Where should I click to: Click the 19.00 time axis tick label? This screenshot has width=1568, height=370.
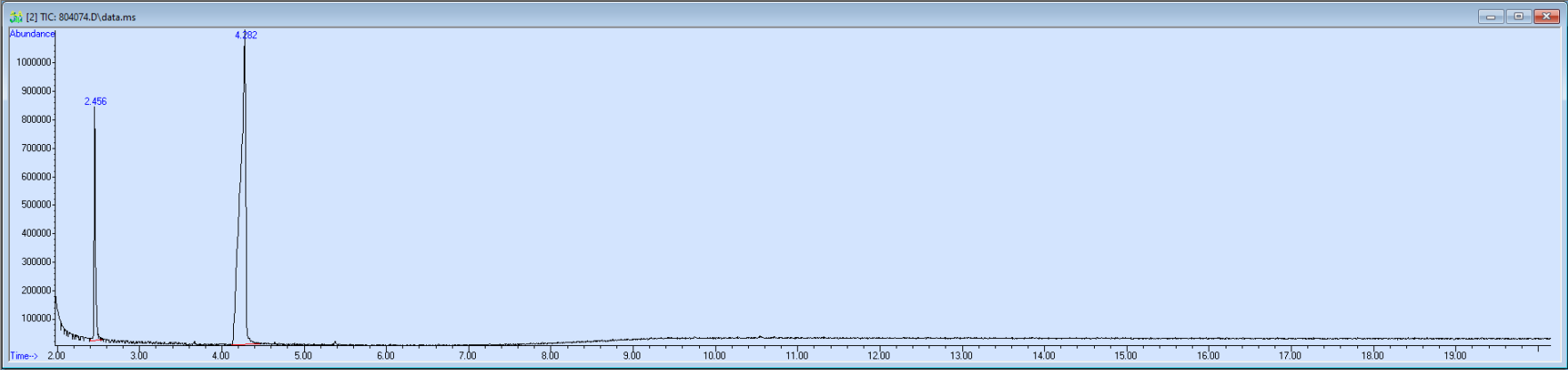[1455, 356]
